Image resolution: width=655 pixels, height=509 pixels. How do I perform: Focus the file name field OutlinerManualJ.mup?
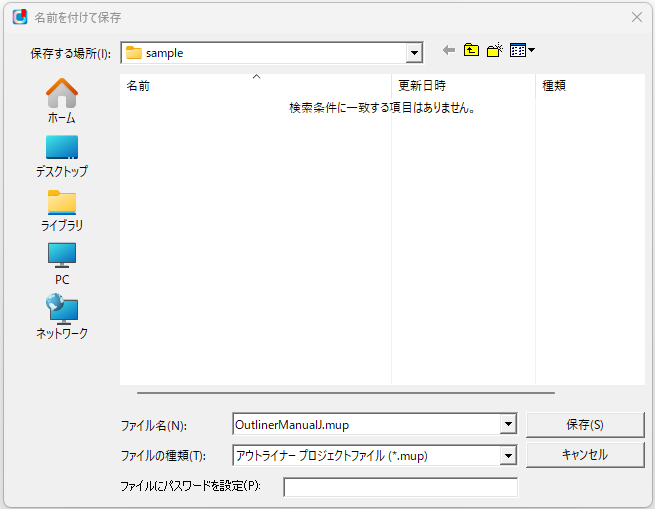click(x=366, y=425)
